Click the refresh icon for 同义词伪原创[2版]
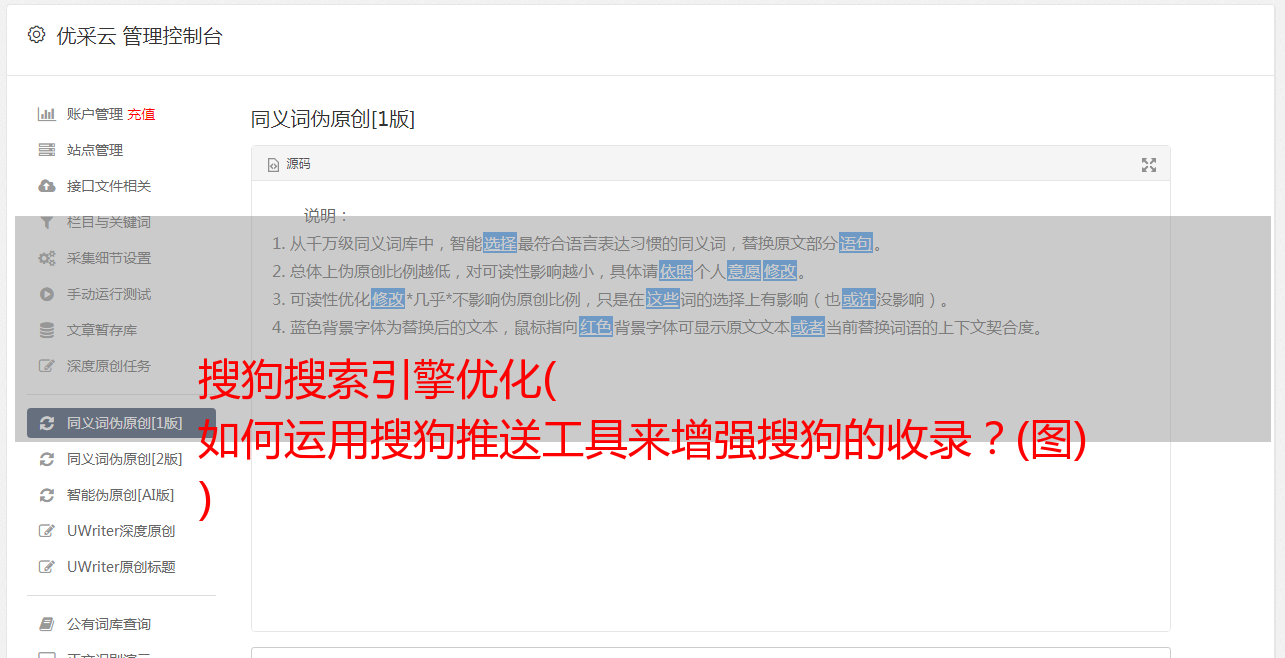The height and width of the screenshot is (658, 1285). [46, 459]
